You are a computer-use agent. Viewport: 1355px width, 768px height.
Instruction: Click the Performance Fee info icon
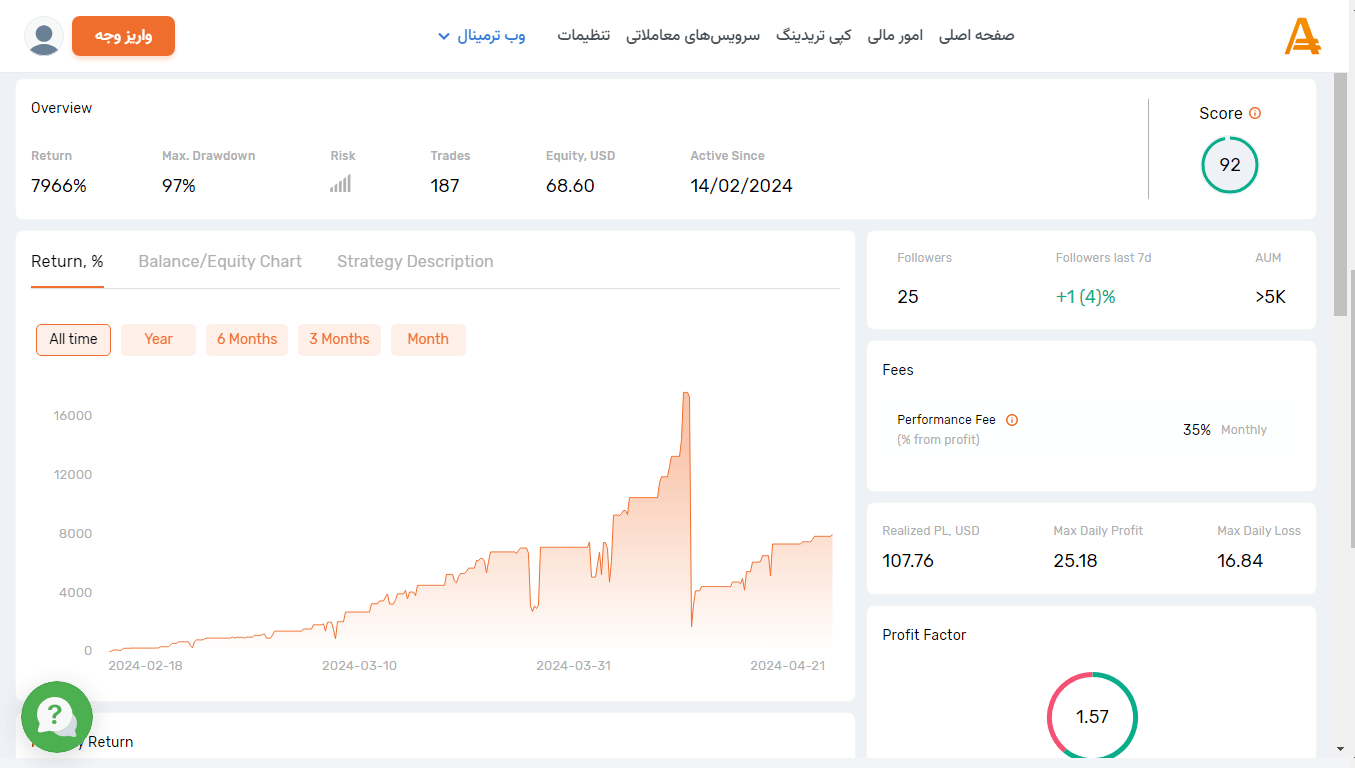1011,419
